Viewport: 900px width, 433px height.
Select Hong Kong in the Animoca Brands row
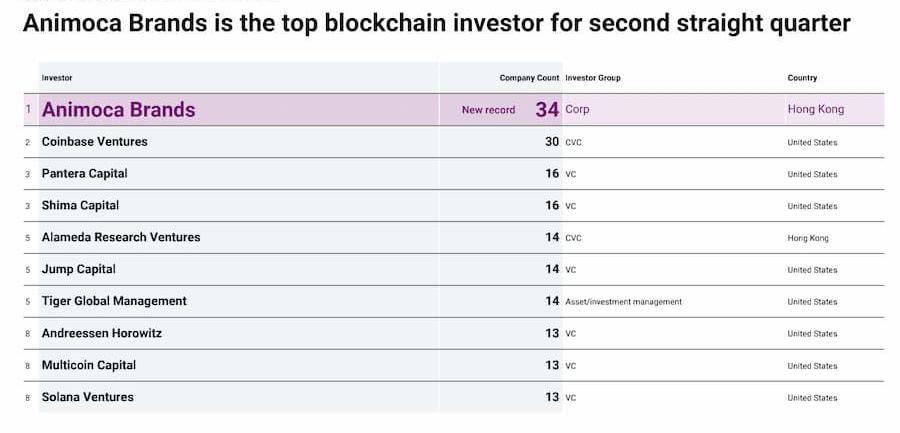click(x=816, y=110)
